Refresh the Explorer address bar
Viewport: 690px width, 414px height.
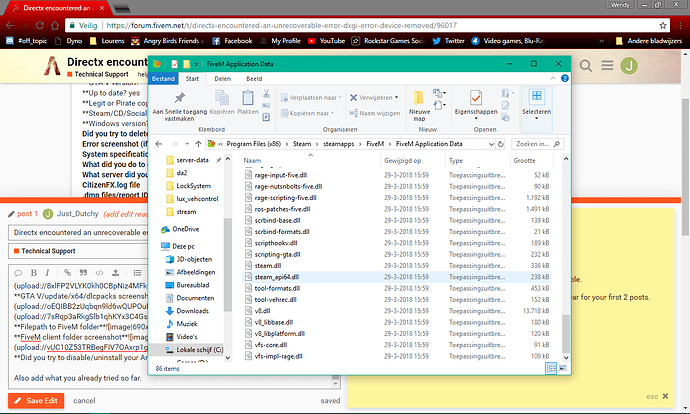tap(500, 144)
